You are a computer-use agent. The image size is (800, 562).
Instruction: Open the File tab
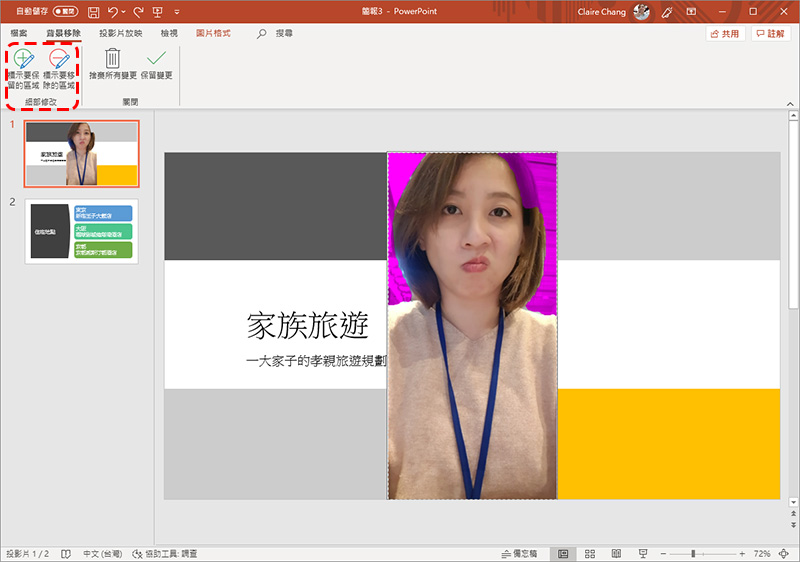coord(19,33)
